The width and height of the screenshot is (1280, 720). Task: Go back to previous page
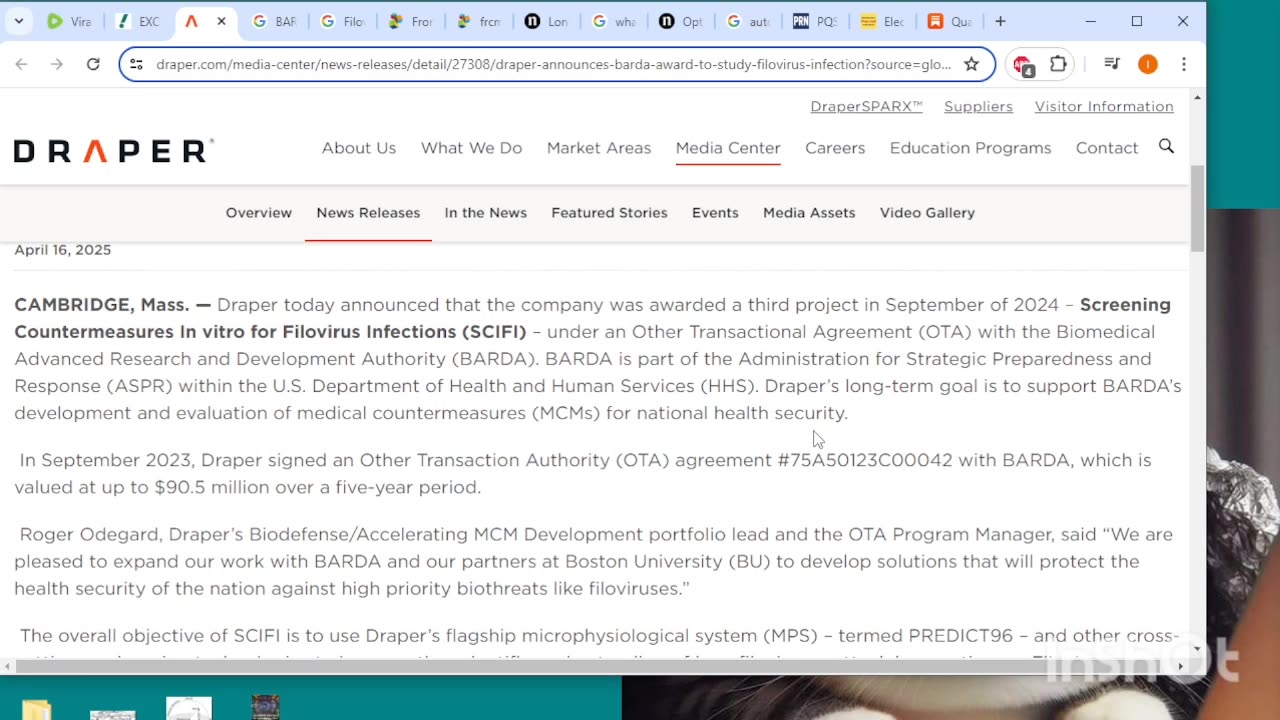(21, 64)
